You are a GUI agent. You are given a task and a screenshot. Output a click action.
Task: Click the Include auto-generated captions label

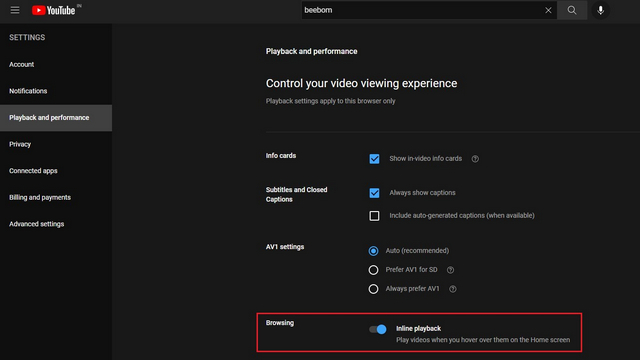(x=462, y=216)
